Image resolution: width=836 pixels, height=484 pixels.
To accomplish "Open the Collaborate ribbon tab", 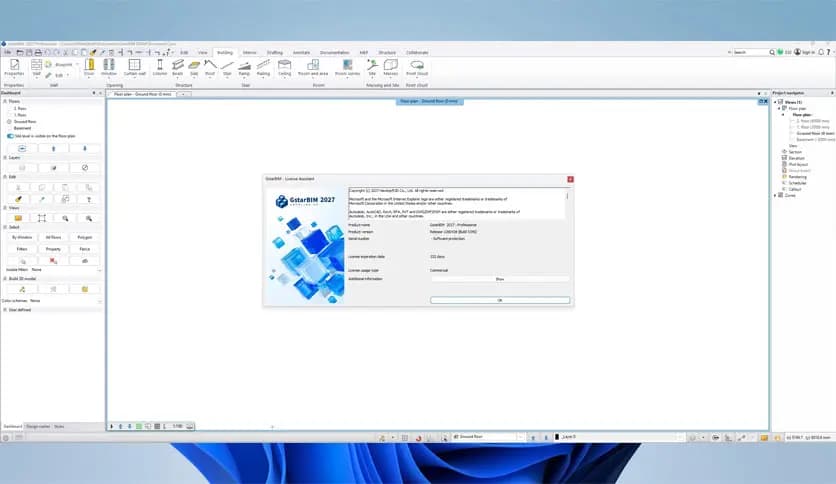I will point(417,52).
